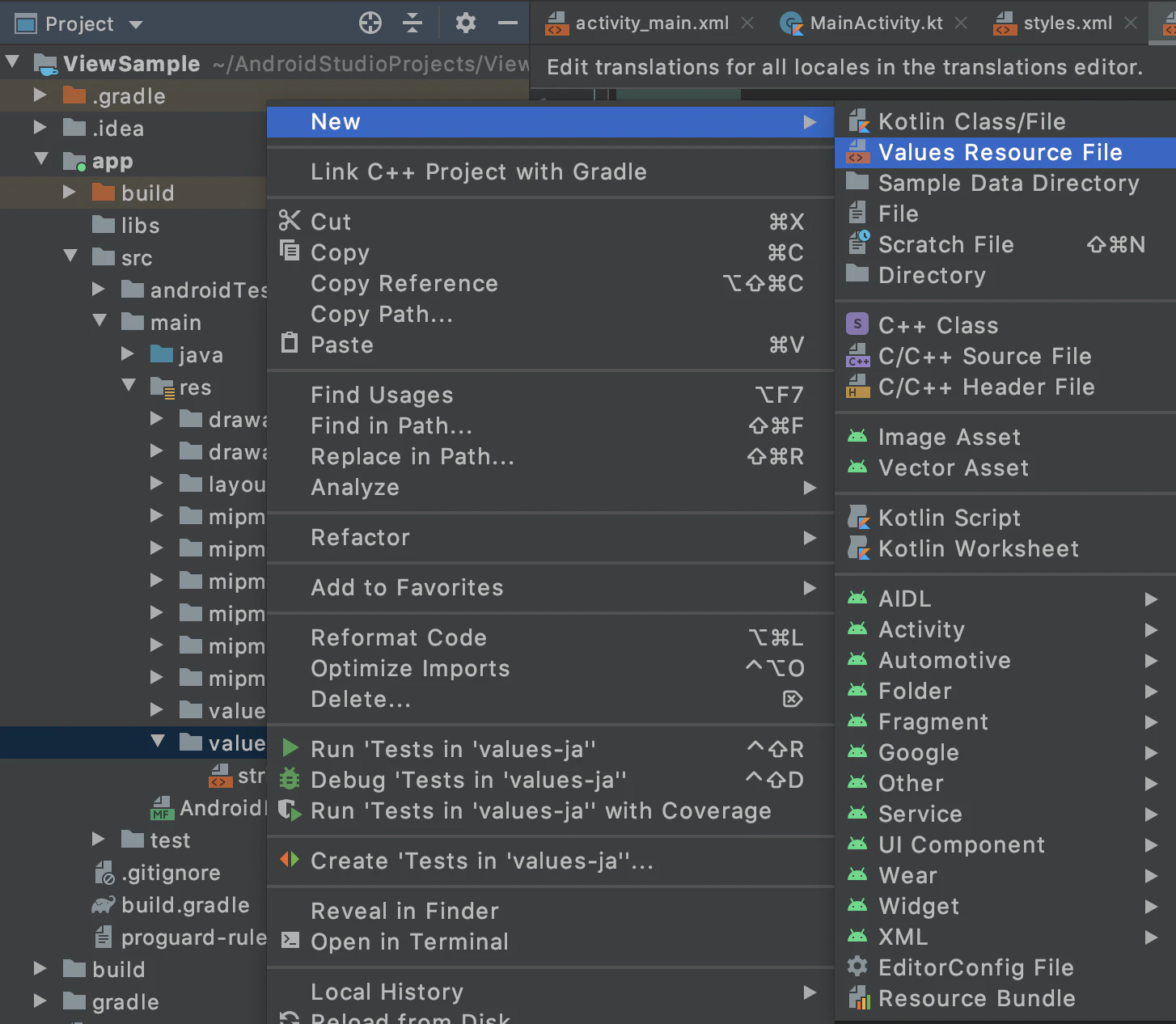
Task: Click the Collapse All icon in Project panel
Action: tap(412, 23)
